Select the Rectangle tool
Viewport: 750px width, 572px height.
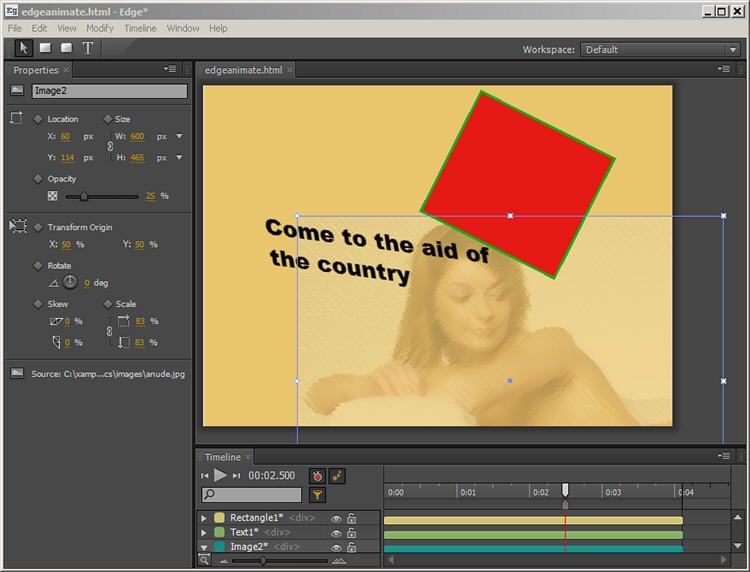(x=45, y=48)
